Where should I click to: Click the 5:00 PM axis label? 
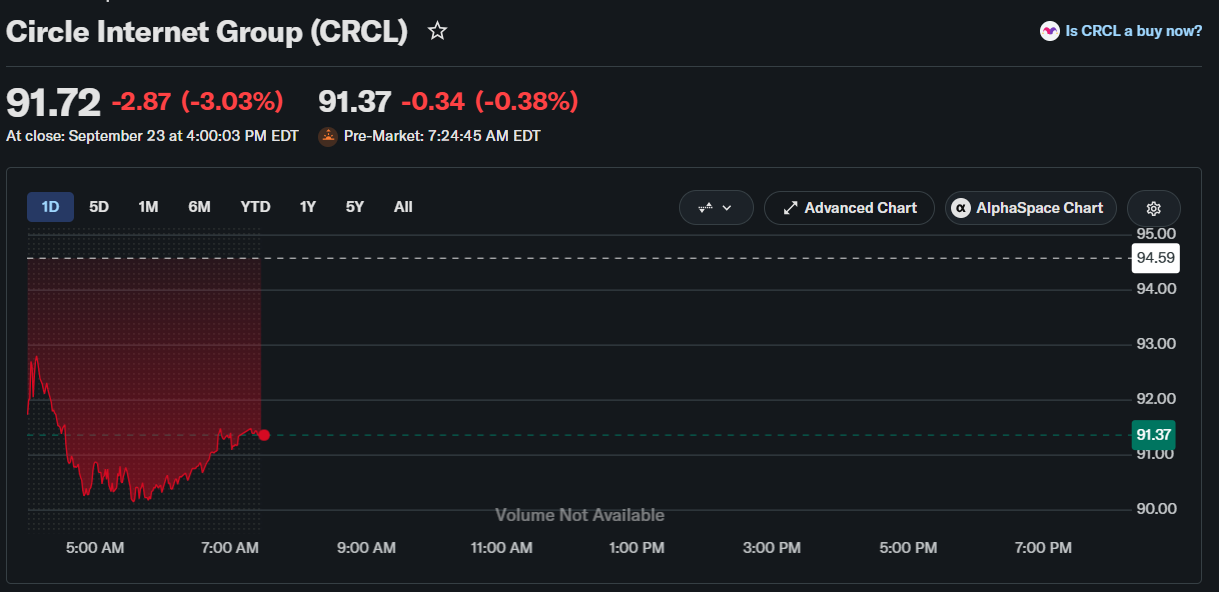(x=909, y=548)
